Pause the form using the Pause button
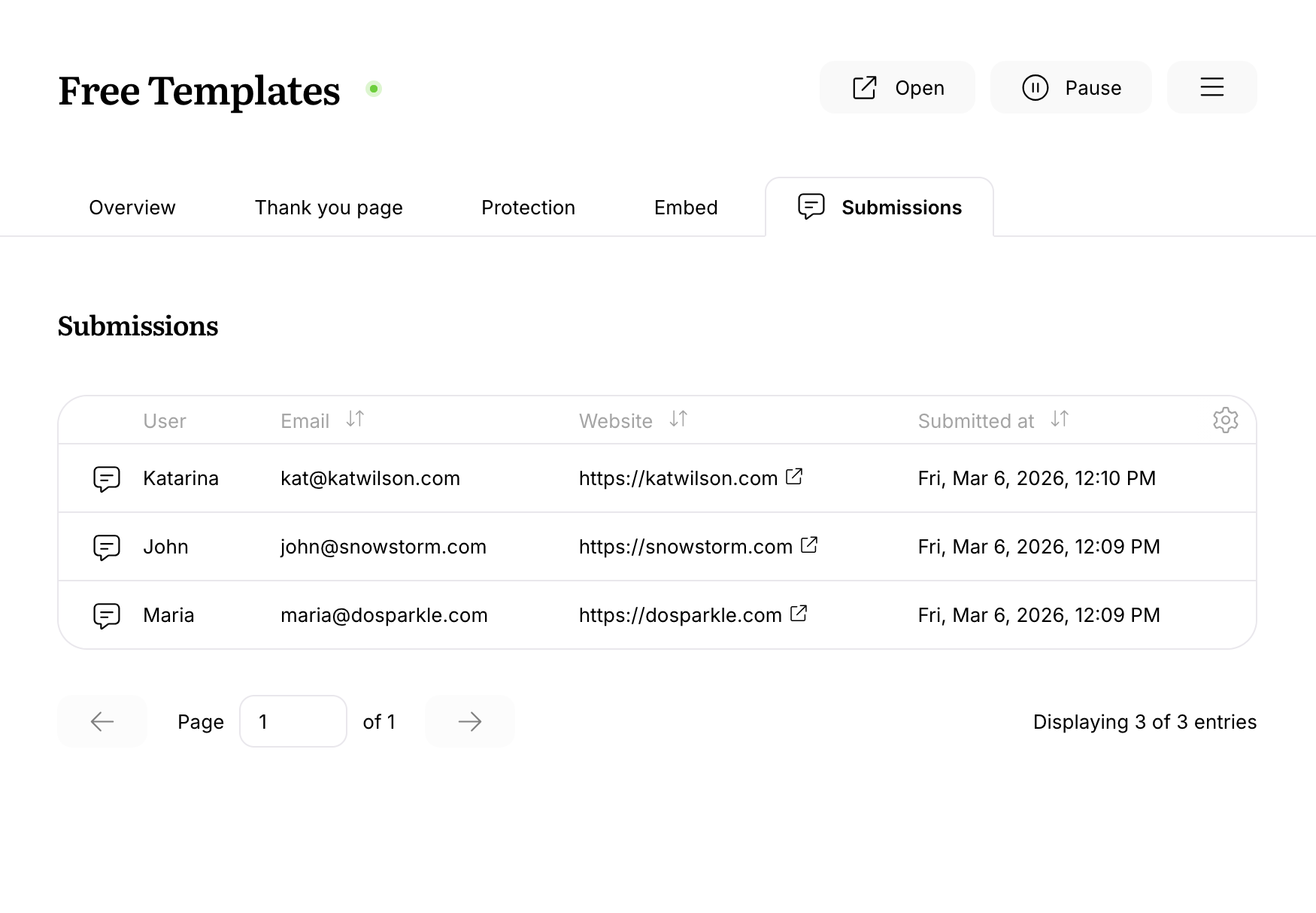Image resolution: width=1316 pixels, height=913 pixels. pyautogui.click(x=1071, y=87)
